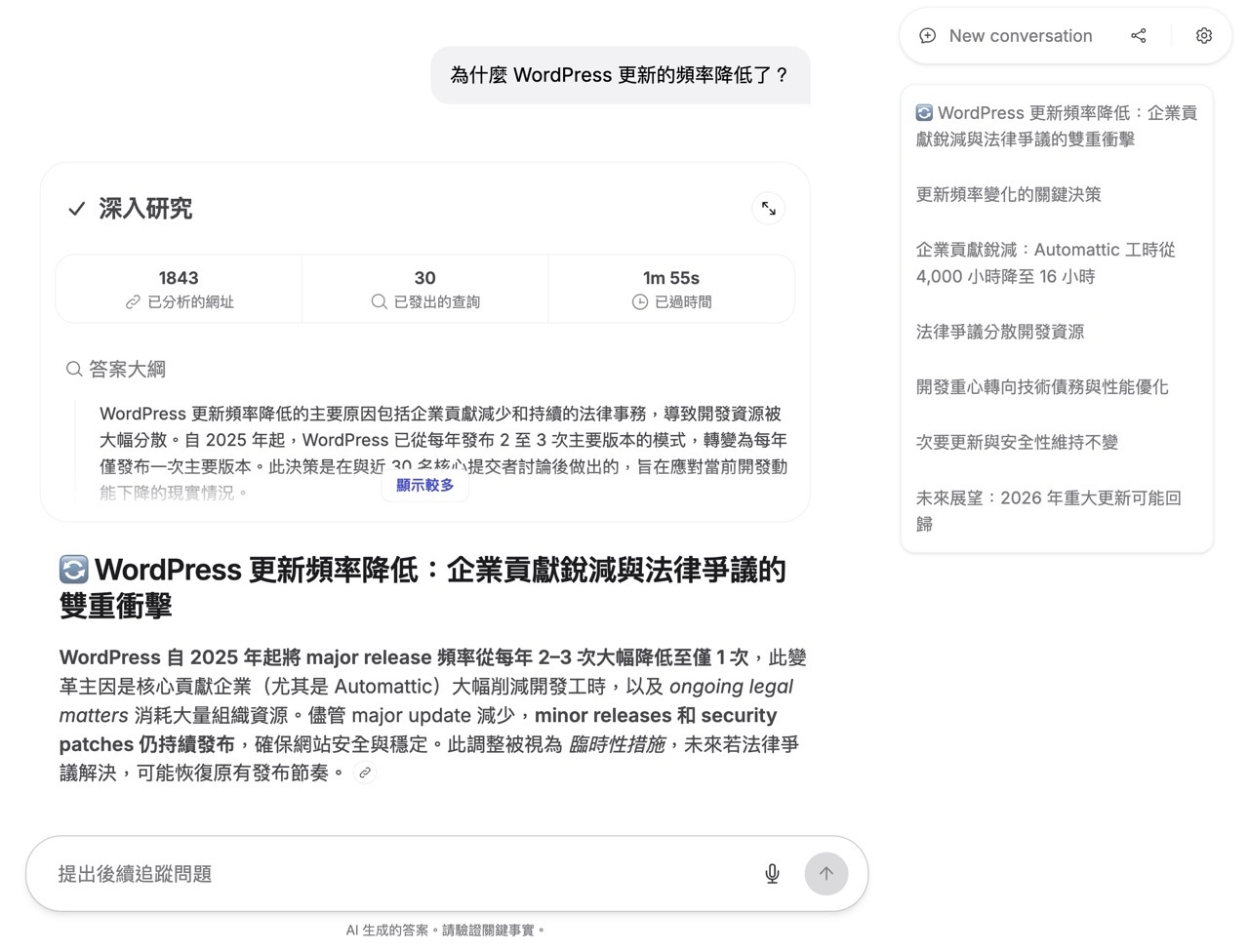Click the citation link icon after the summary
1249x952 pixels.
[365, 773]
